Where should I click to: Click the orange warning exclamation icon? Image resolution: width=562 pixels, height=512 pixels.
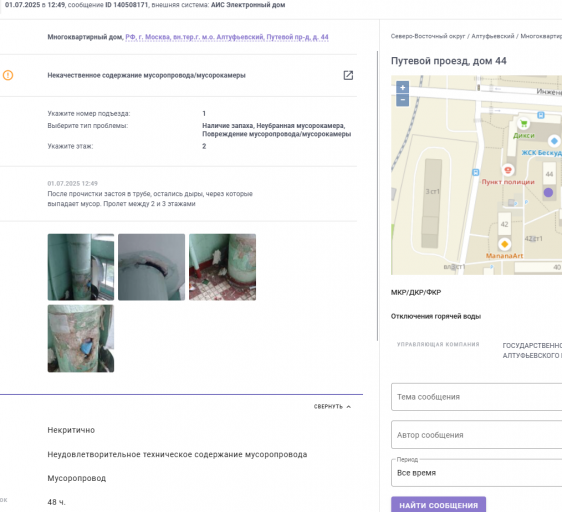tap(8, 75)
